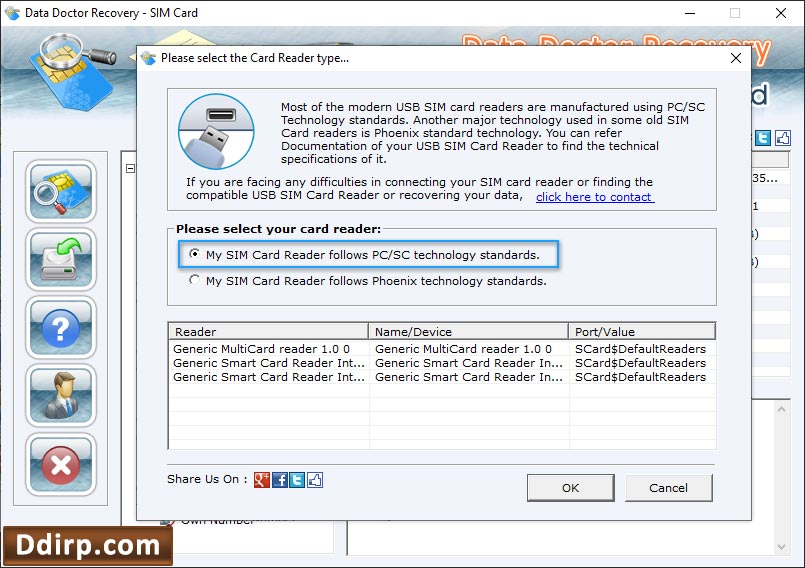This screenshot has width=805, height=568.
Task: Click the Port/Value column header
Action: click(642, 332)
